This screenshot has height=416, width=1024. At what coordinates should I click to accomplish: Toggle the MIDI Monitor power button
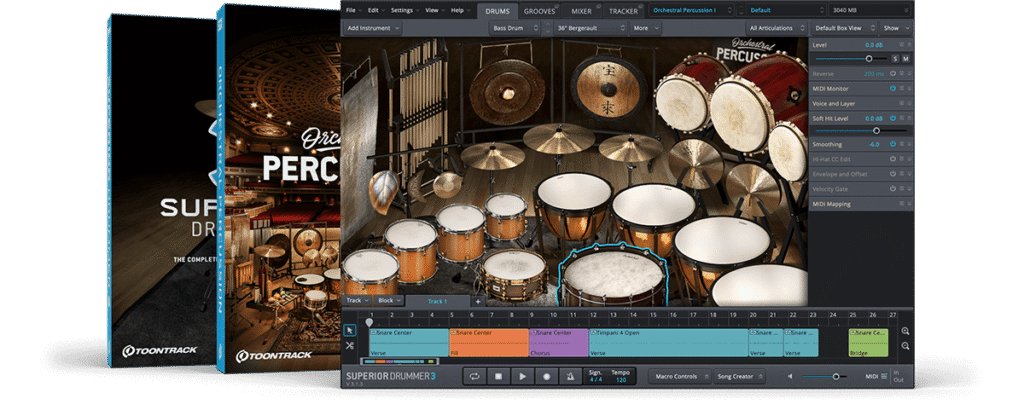click(x=893, y=88)
